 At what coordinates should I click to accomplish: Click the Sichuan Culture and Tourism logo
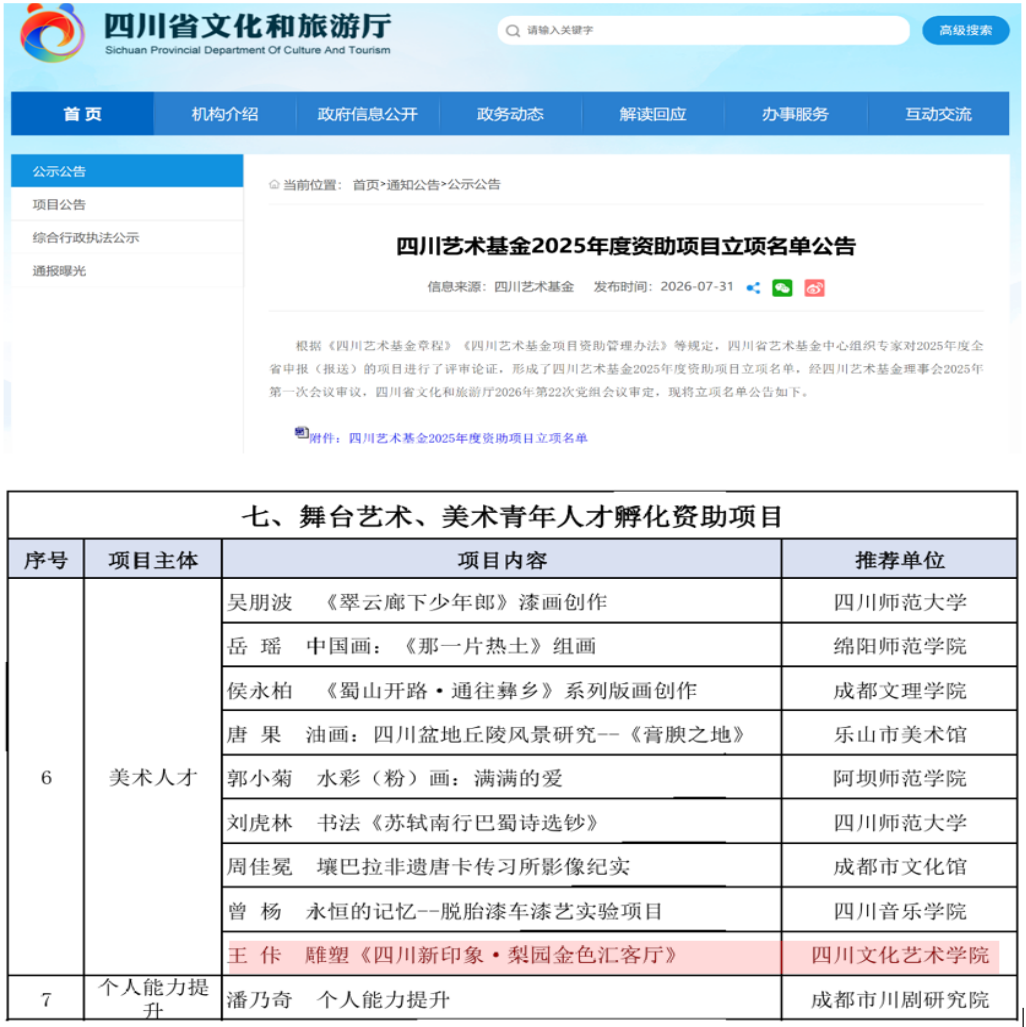tap(52, 33)
